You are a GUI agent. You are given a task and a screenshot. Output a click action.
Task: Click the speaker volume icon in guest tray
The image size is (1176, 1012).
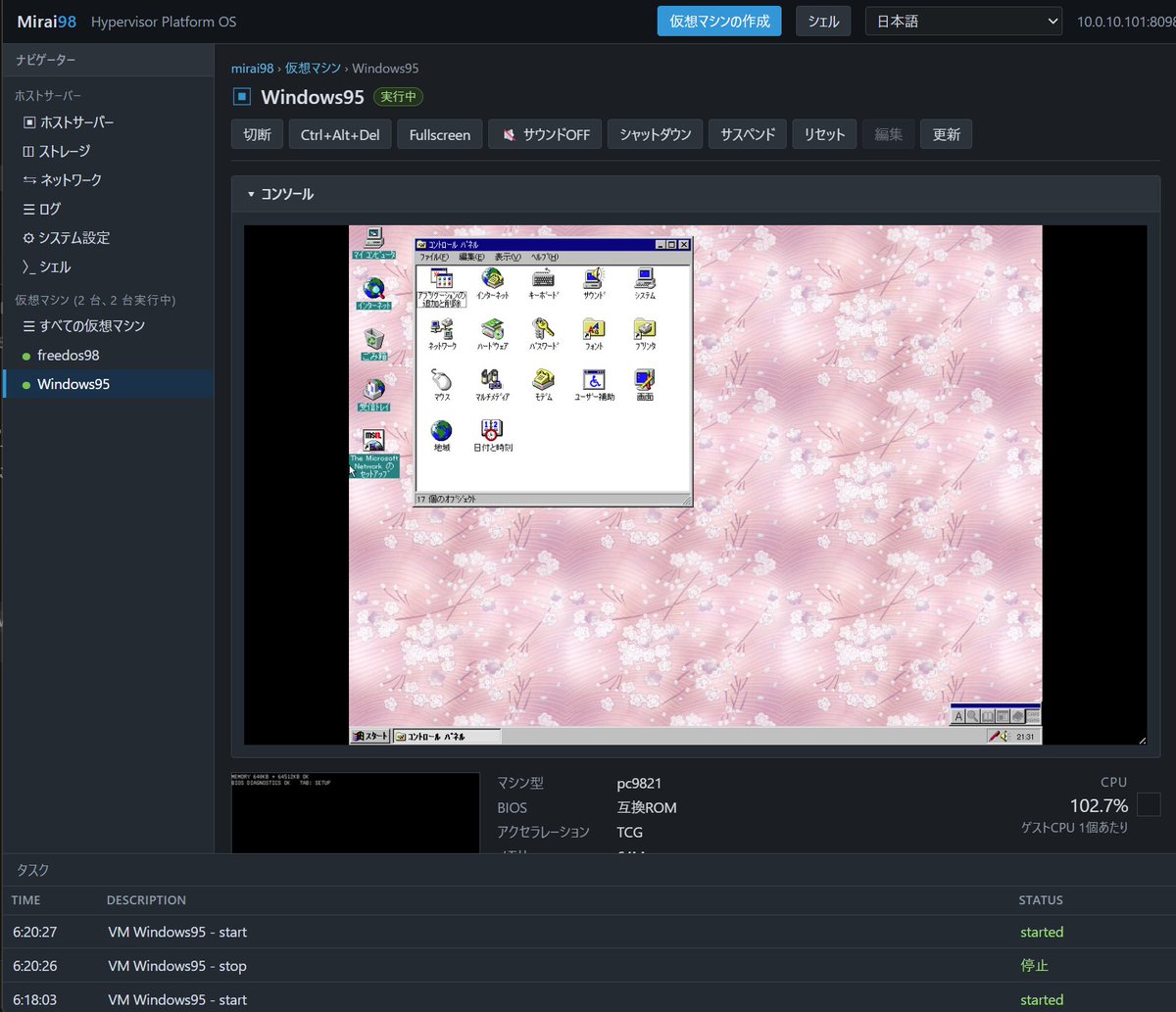tap(1005, 736)
